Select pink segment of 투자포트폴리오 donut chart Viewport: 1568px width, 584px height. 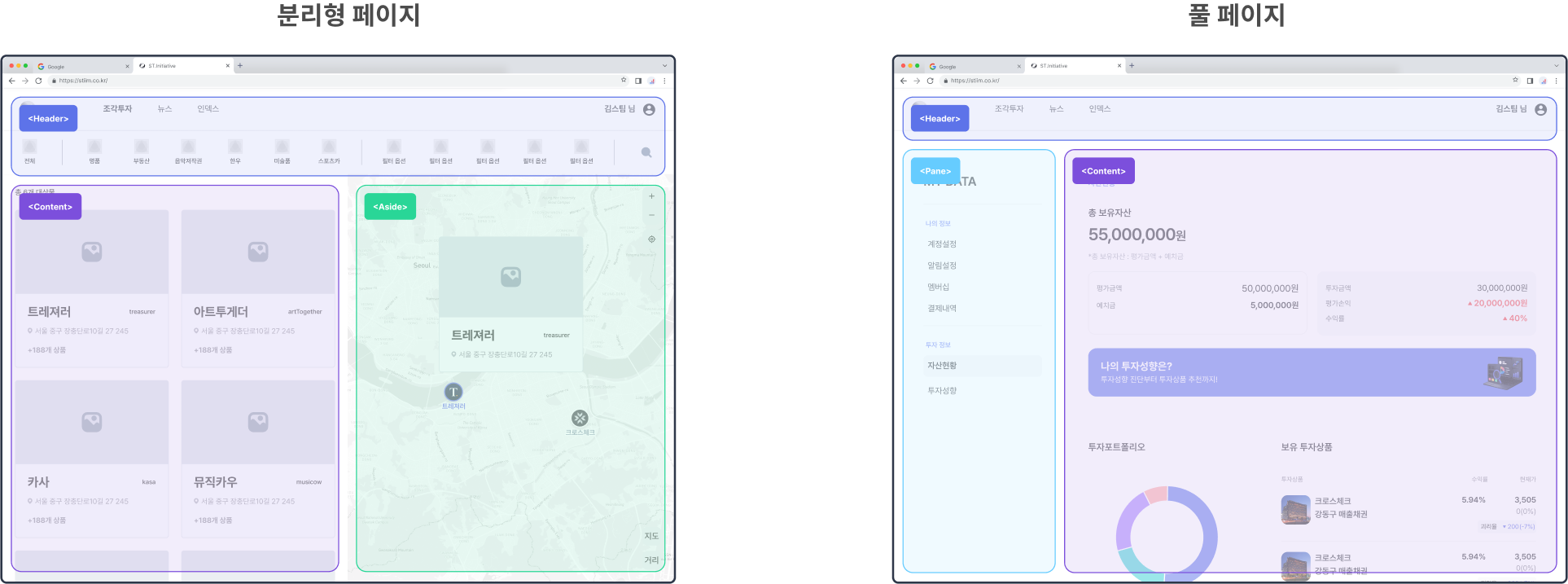[1157, 494]
